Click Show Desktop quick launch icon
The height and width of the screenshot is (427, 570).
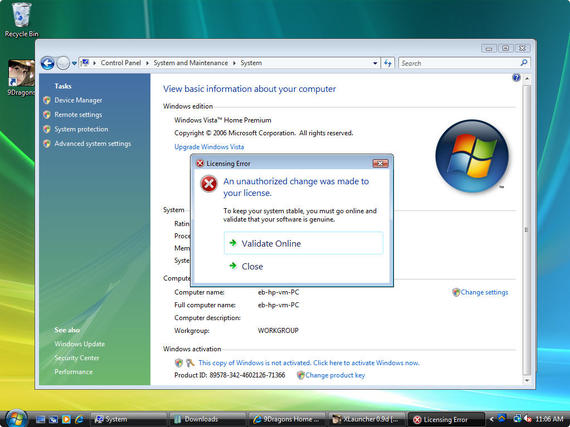[40, 419]
